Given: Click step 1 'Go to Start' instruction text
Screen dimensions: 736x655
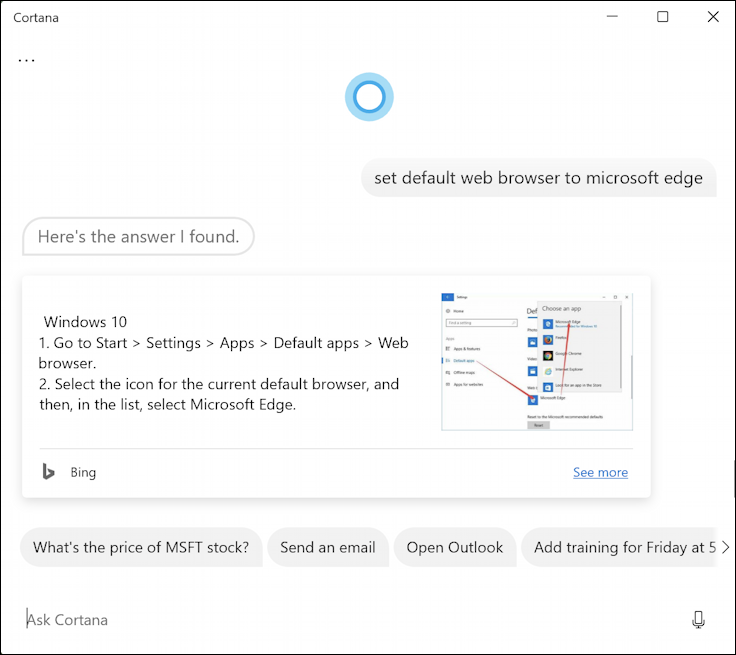Looking at the screenshot, I should pos(223,353).
